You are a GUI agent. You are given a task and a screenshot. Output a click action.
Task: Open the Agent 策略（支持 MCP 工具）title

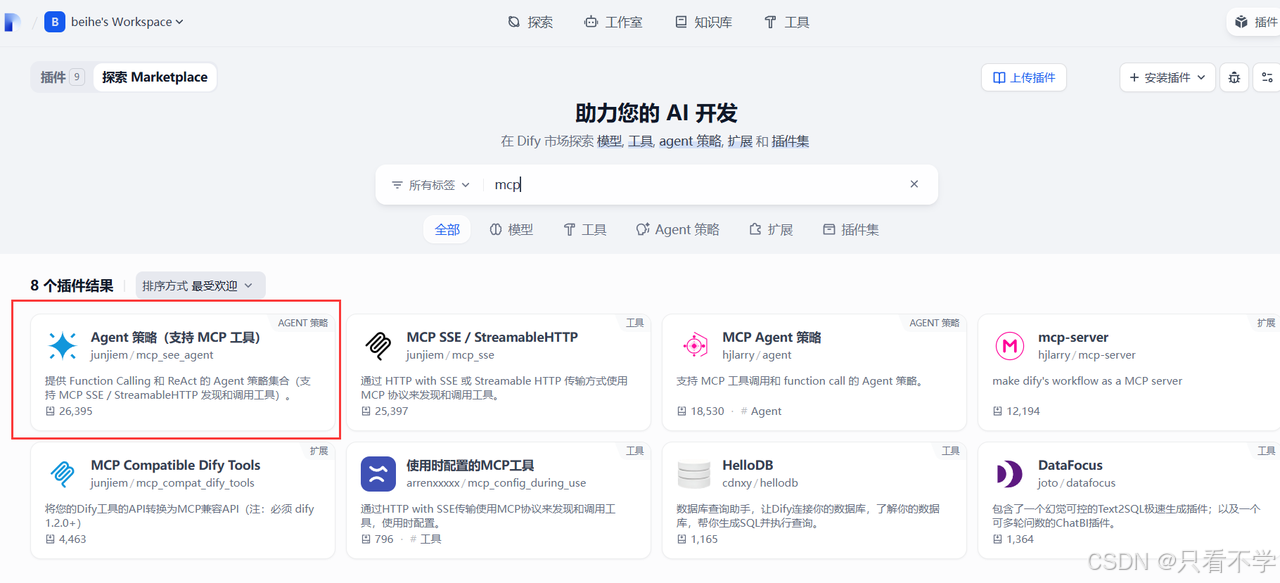click(176, 337)
